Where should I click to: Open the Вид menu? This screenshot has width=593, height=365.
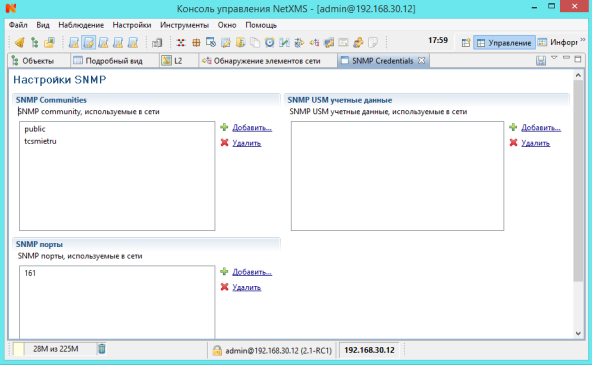click(43, 25)
